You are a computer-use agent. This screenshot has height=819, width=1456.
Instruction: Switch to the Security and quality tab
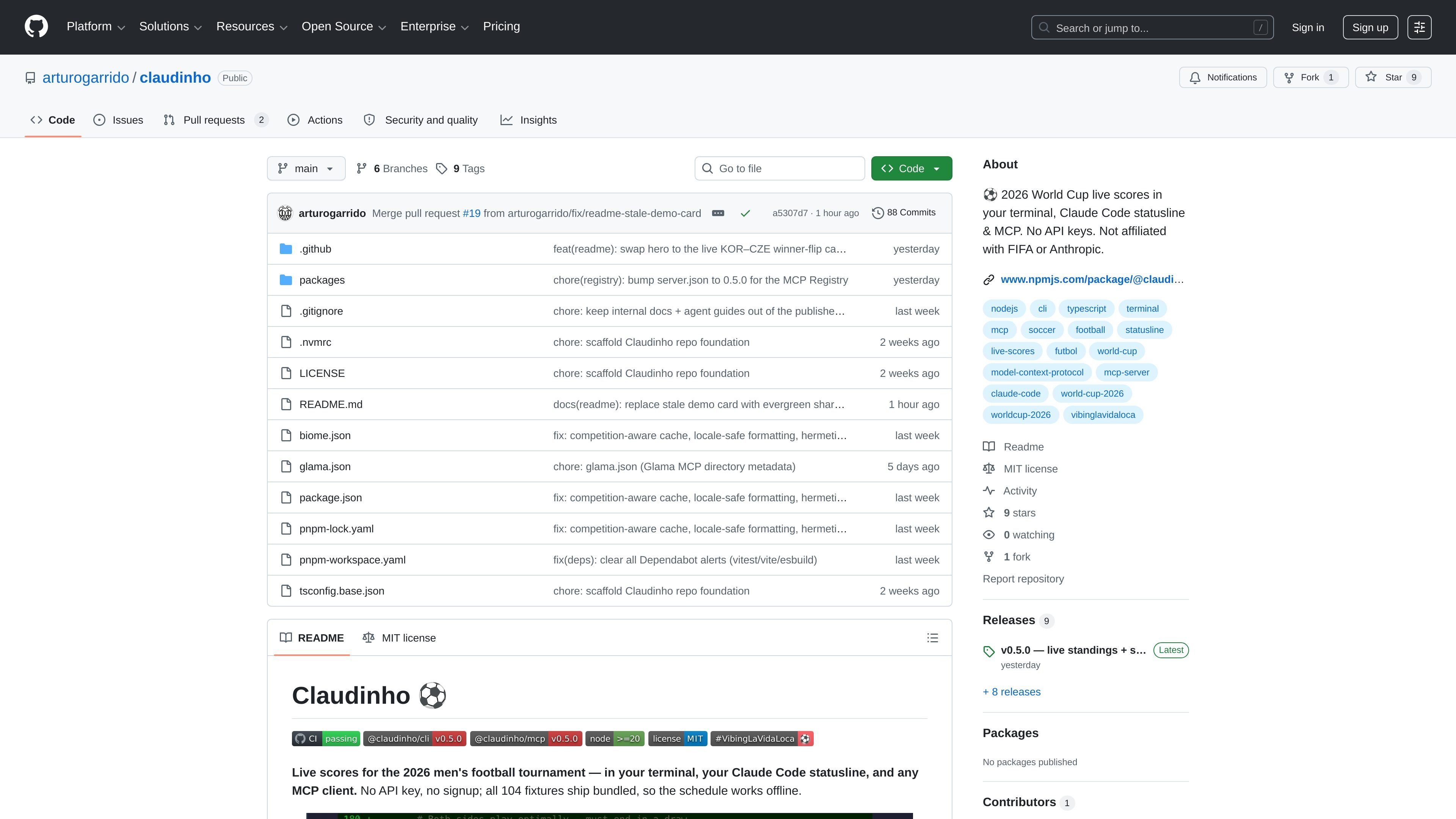coord(420,120)
